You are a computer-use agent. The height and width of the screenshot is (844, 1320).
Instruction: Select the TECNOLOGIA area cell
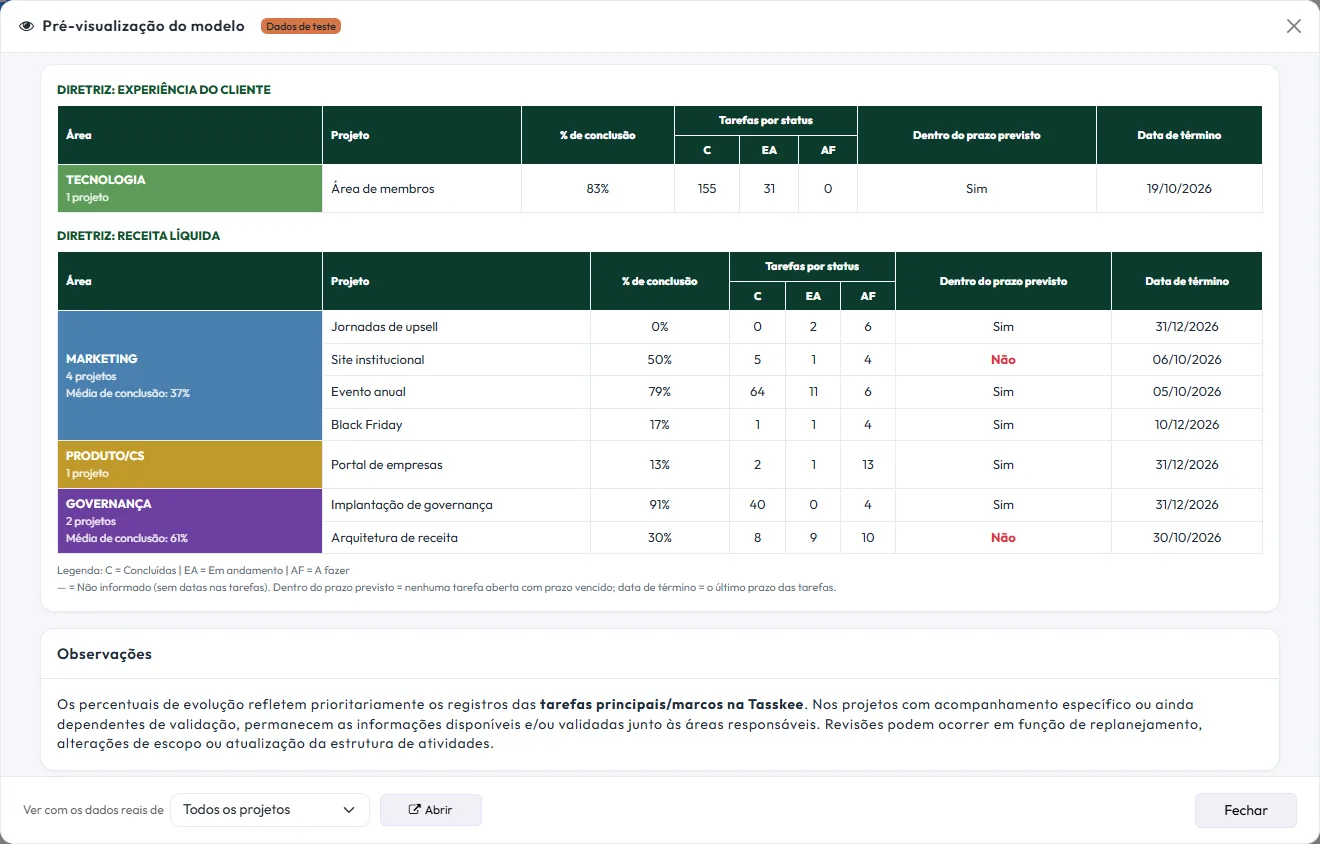(190, 188)
